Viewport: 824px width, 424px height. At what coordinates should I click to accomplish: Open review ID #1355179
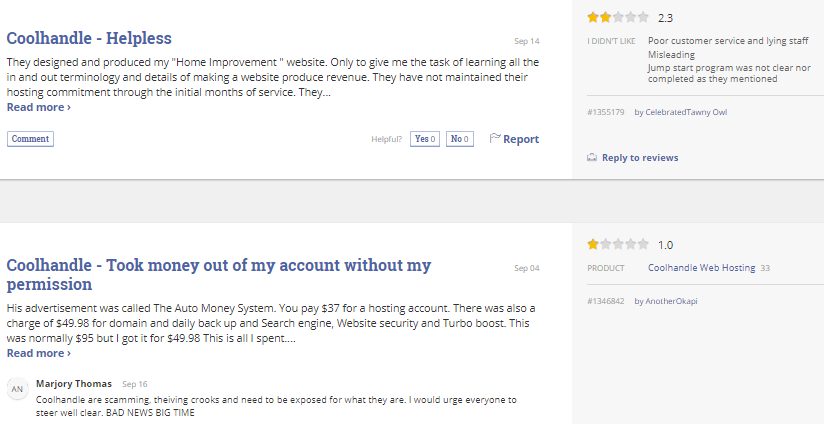606,112
